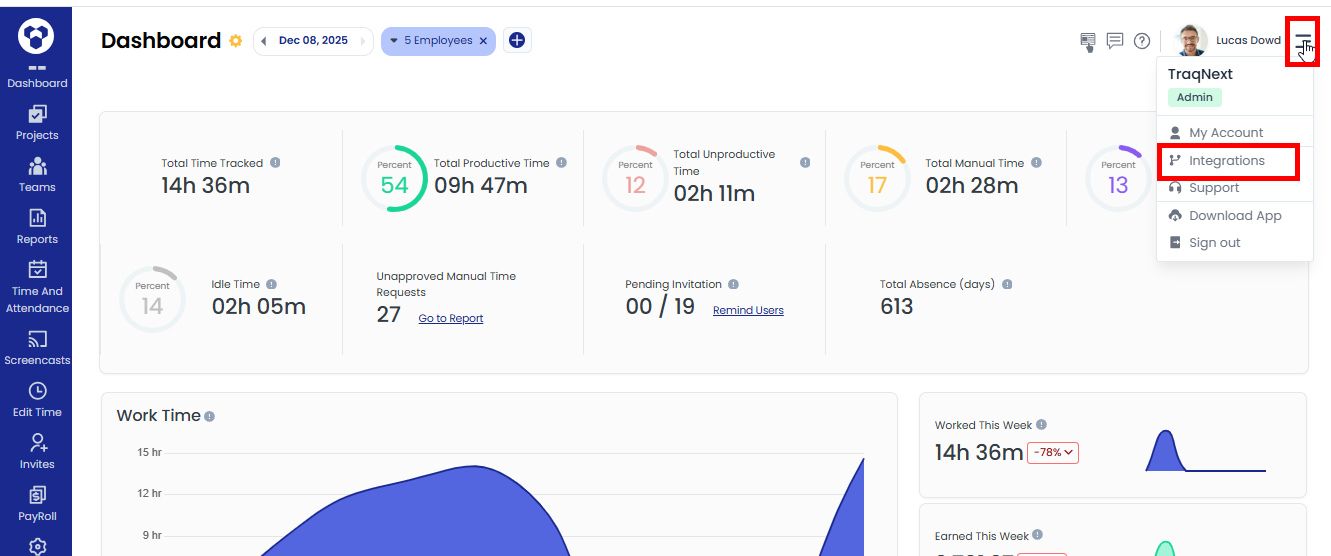The image size is (1331, 556).
Task: Select Integrations from the user menu
Action: (1226, 161)
